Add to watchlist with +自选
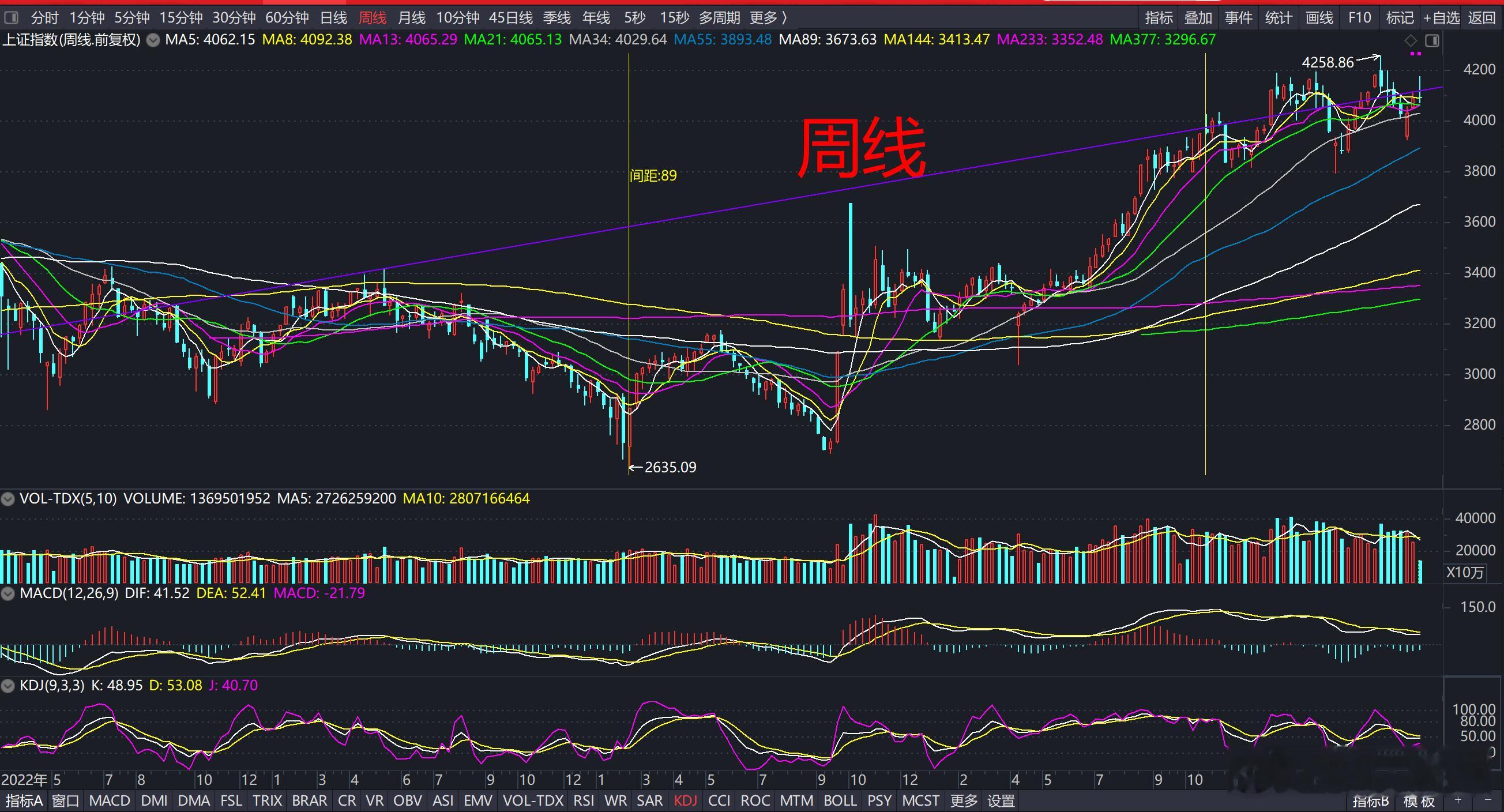Image resolution: width=1504 pixels, height=812 pixels. tap(1441, 18)
